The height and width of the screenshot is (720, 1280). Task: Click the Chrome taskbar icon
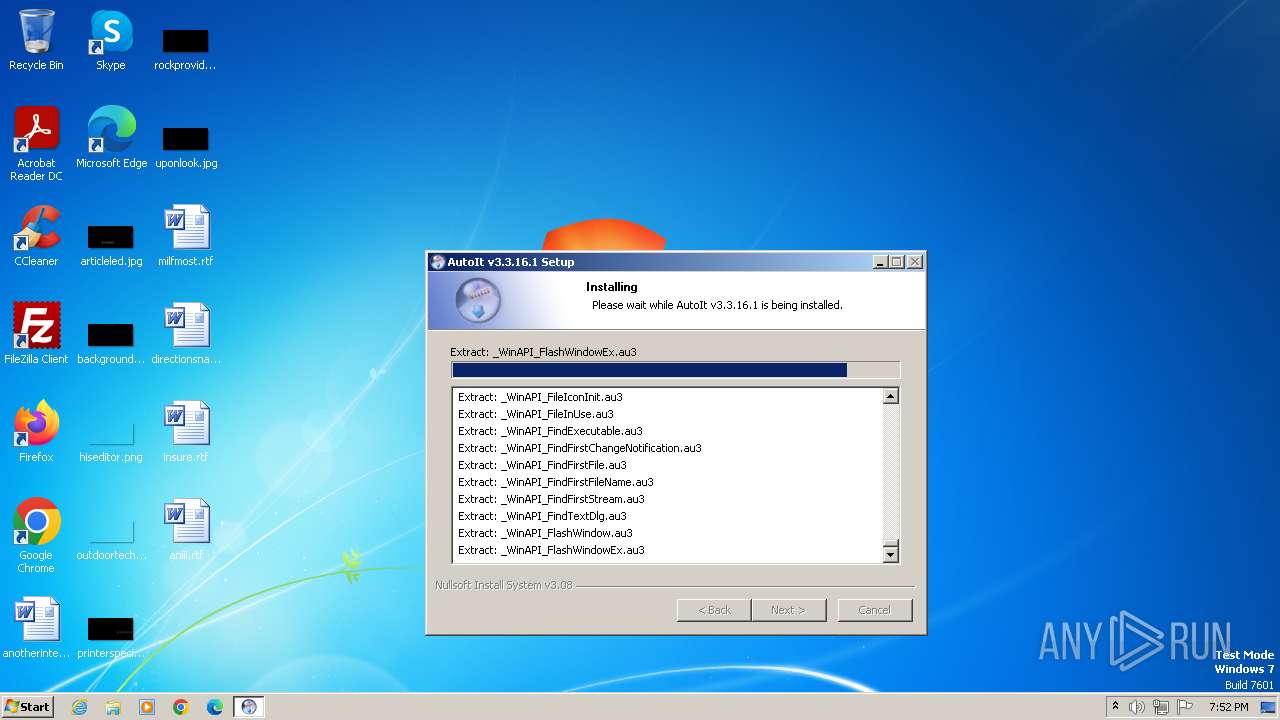tap(181, 707)
